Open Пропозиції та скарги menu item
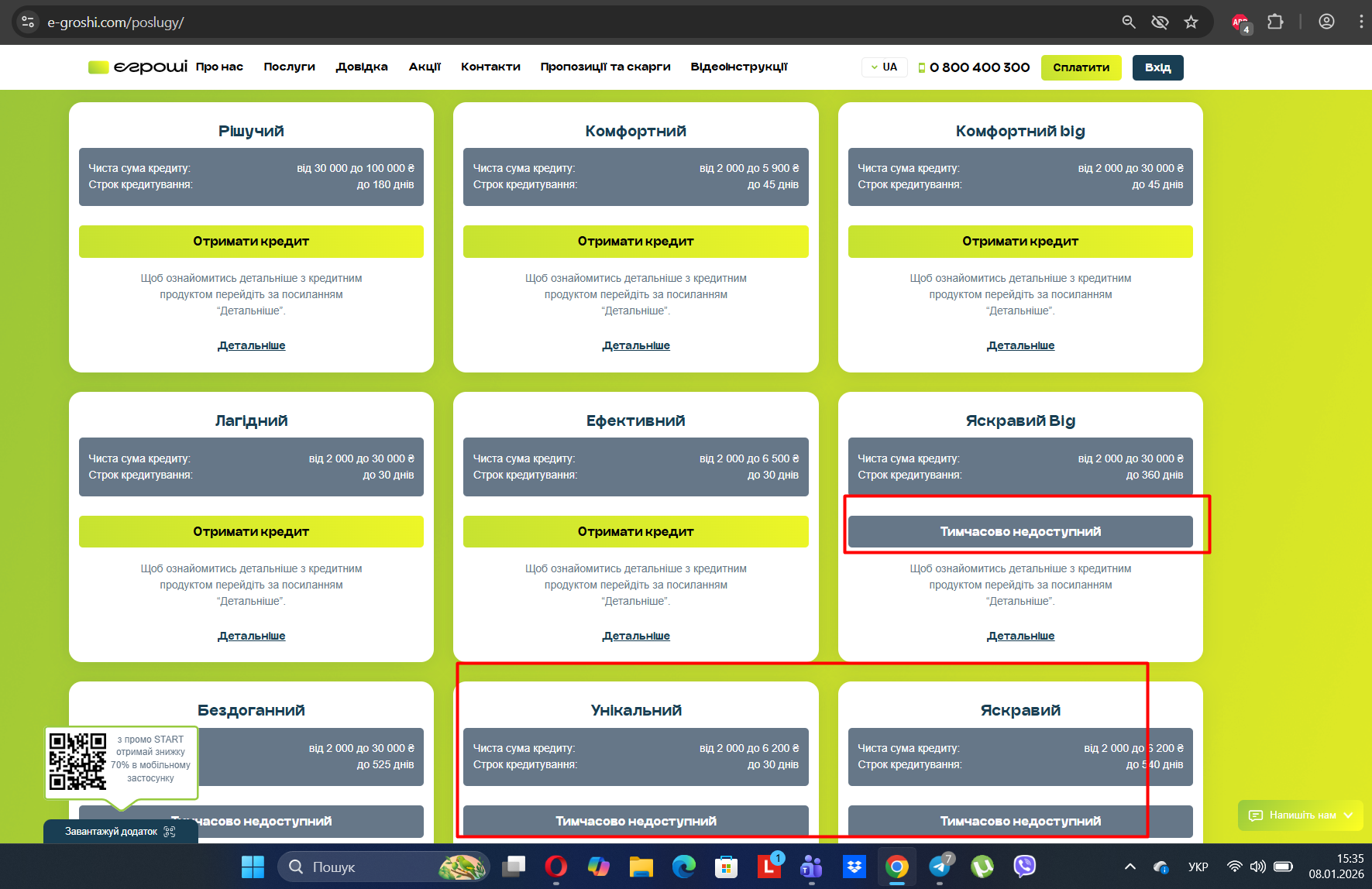 point(606,67)
